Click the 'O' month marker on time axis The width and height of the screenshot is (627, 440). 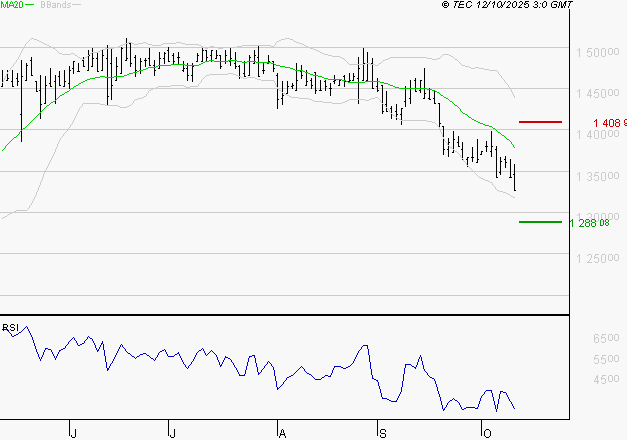(x=487, y=432)
